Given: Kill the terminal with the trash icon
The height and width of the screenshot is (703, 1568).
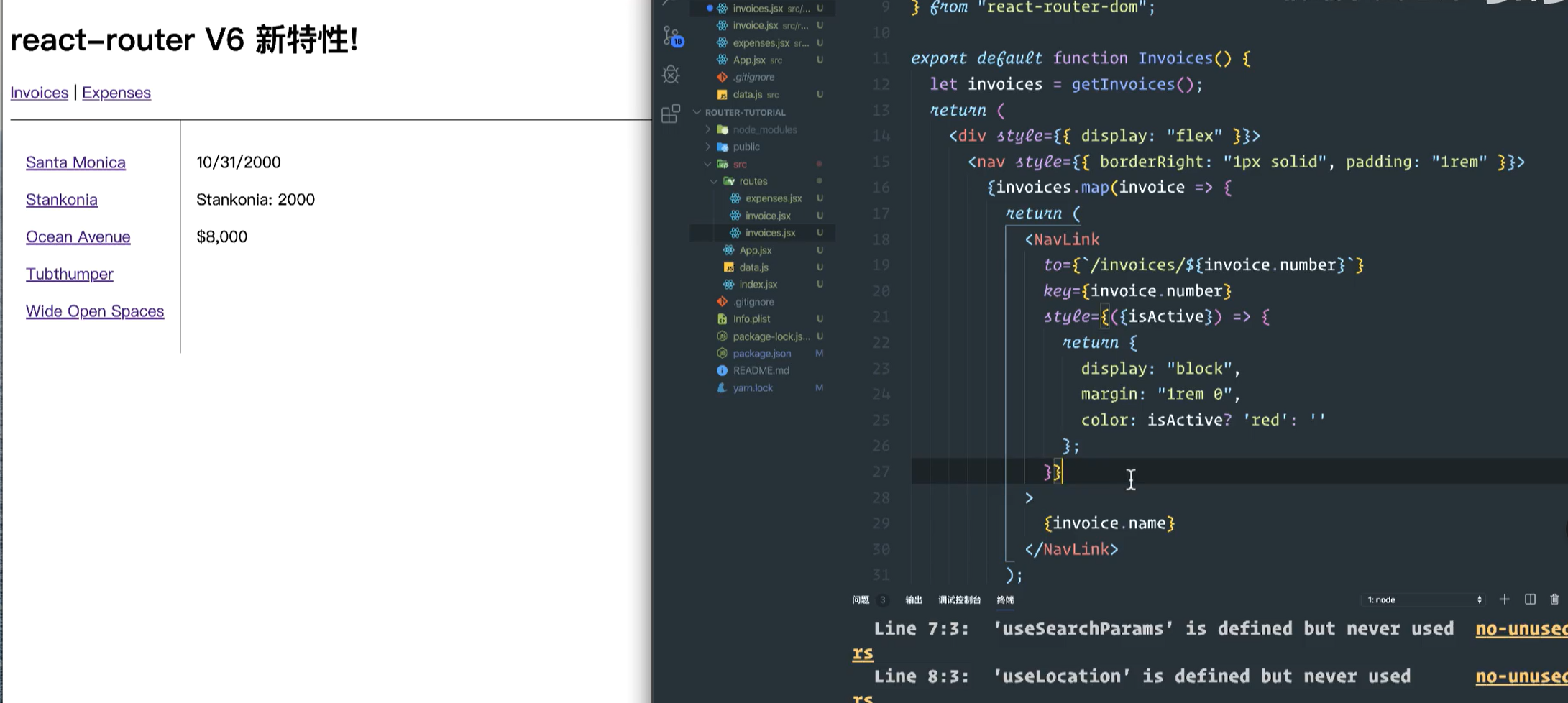Looking at the screenshot, I should point(1554,599).
